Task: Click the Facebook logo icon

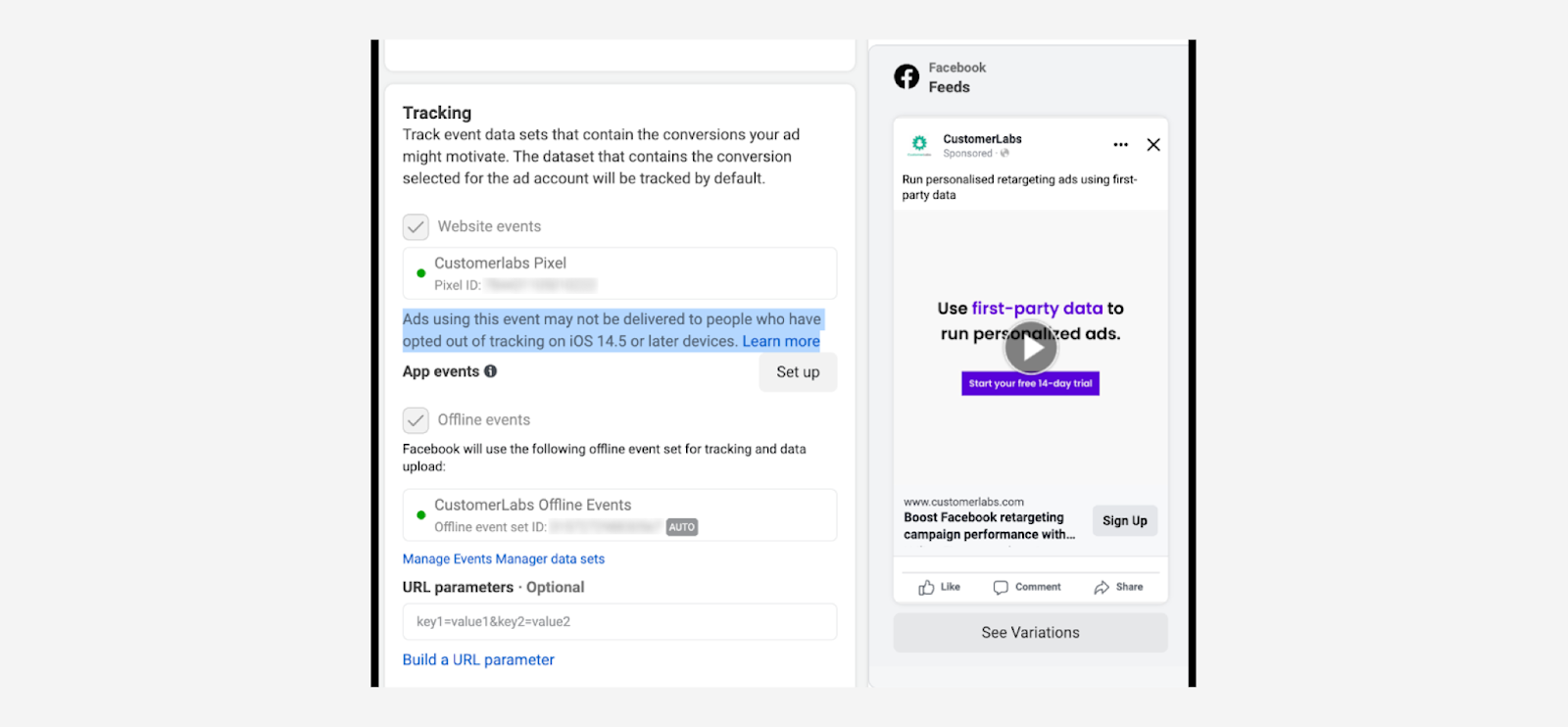Action: [x=906, y=76]
